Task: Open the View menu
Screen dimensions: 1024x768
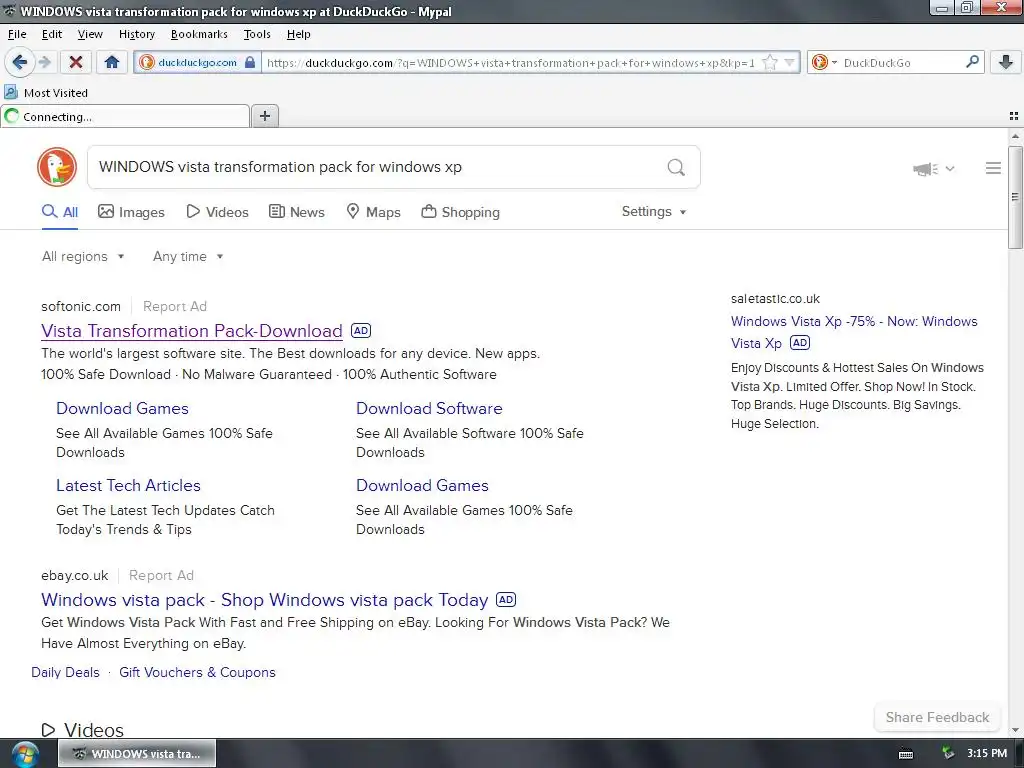Action: [x=90, y=34]
